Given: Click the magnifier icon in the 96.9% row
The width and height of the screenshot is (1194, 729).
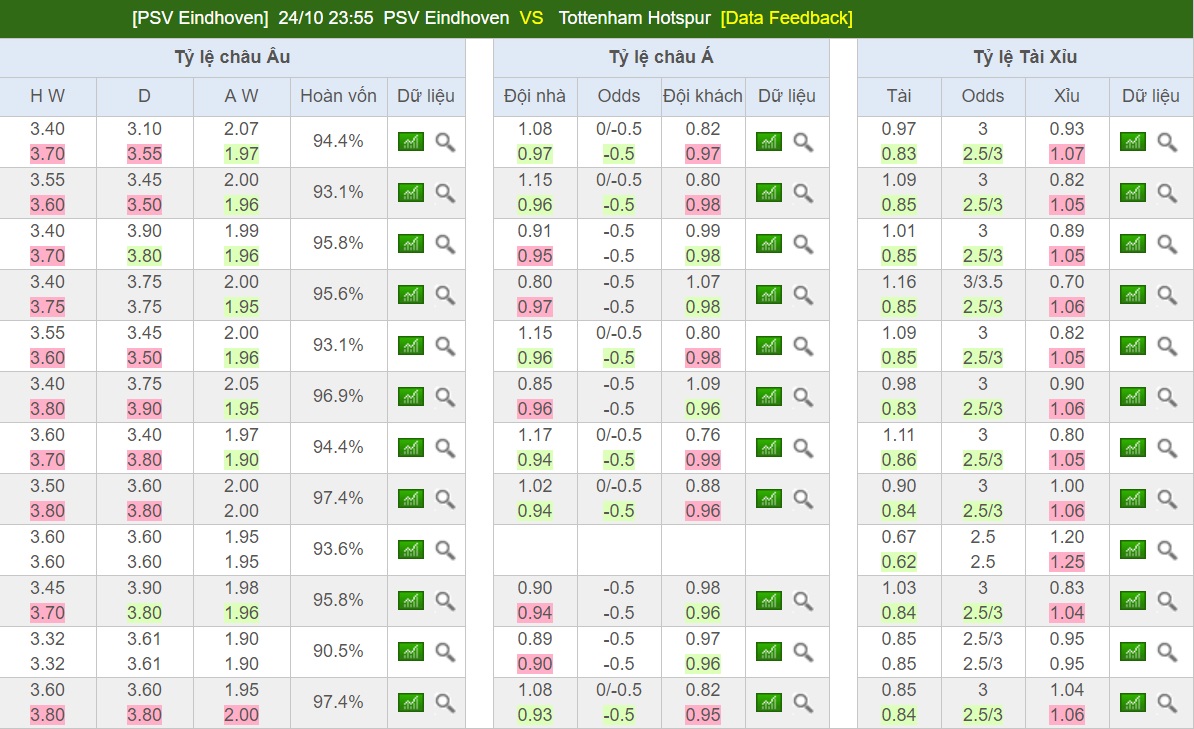Looking at the screenshot, I should click(445, 397).
